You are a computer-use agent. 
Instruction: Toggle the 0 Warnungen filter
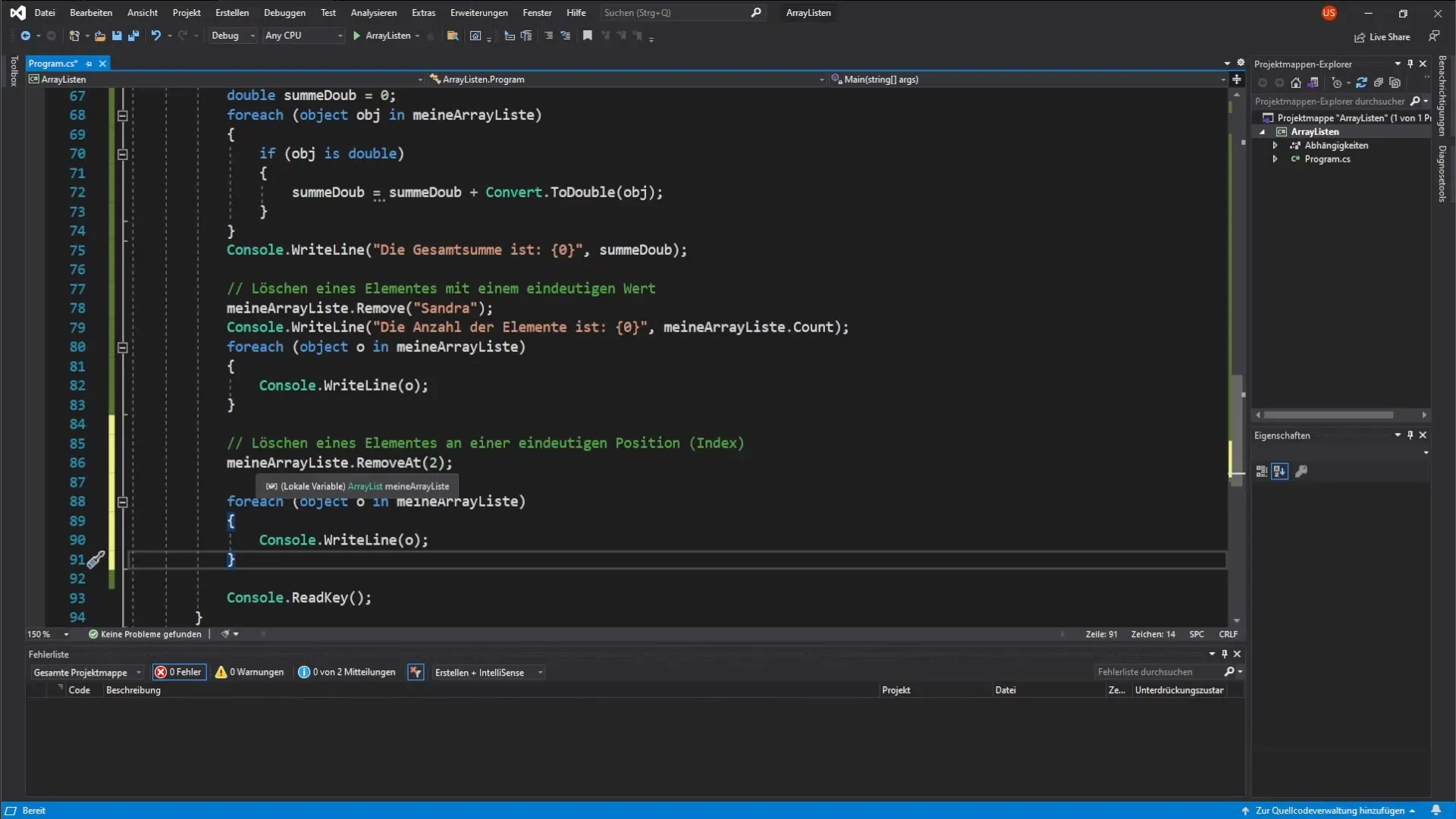point(249,672)
